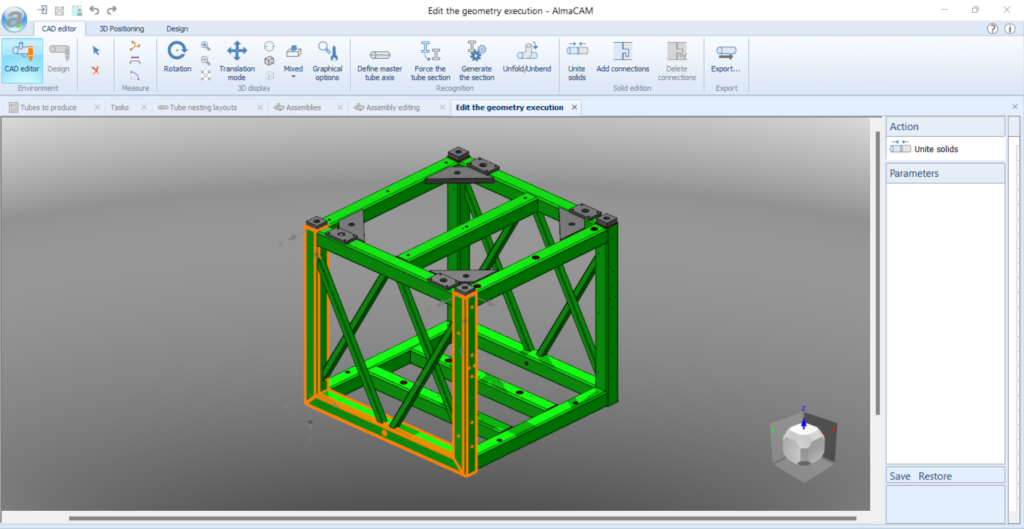Close the Edit the geometry execution tab
The image size is (1024, 529).
pos(575,107)
